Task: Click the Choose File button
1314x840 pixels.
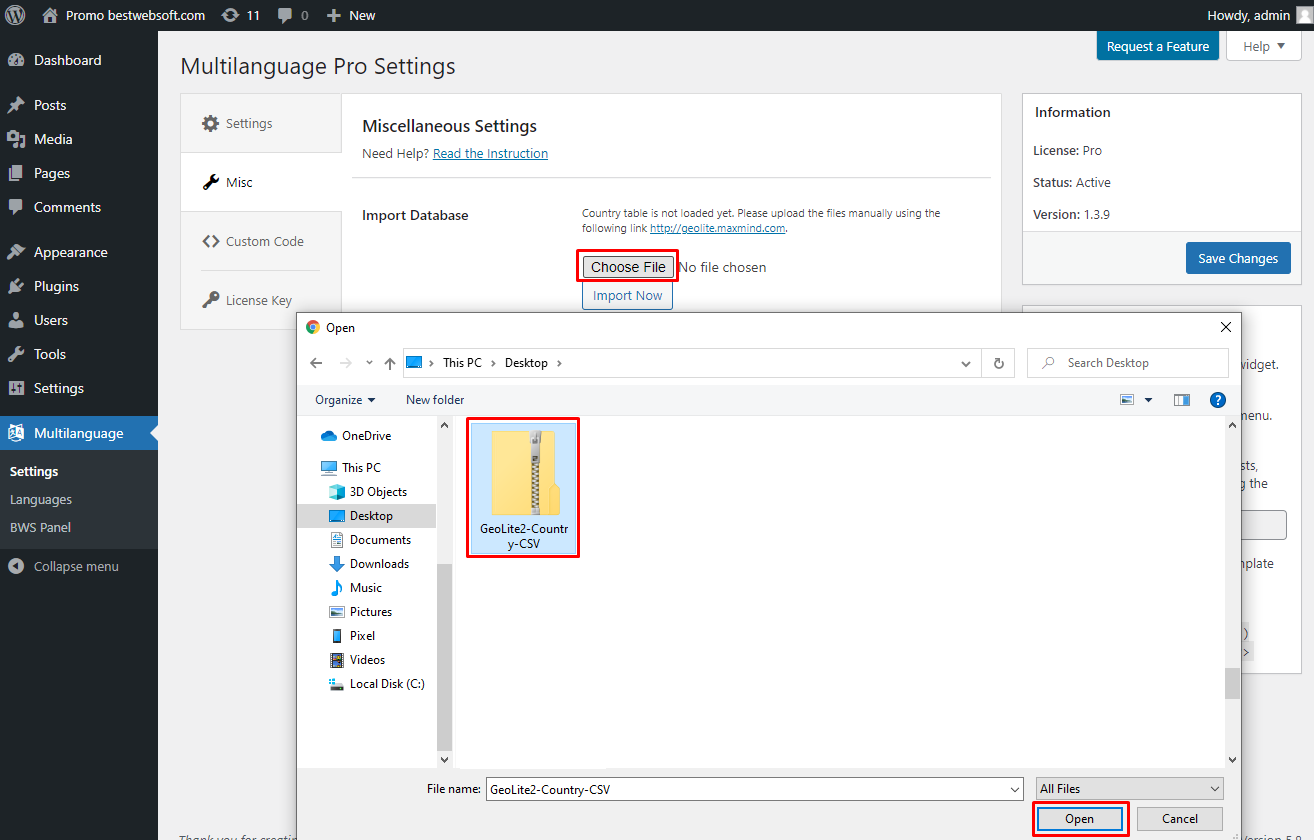Action: (x=628, y=267)
